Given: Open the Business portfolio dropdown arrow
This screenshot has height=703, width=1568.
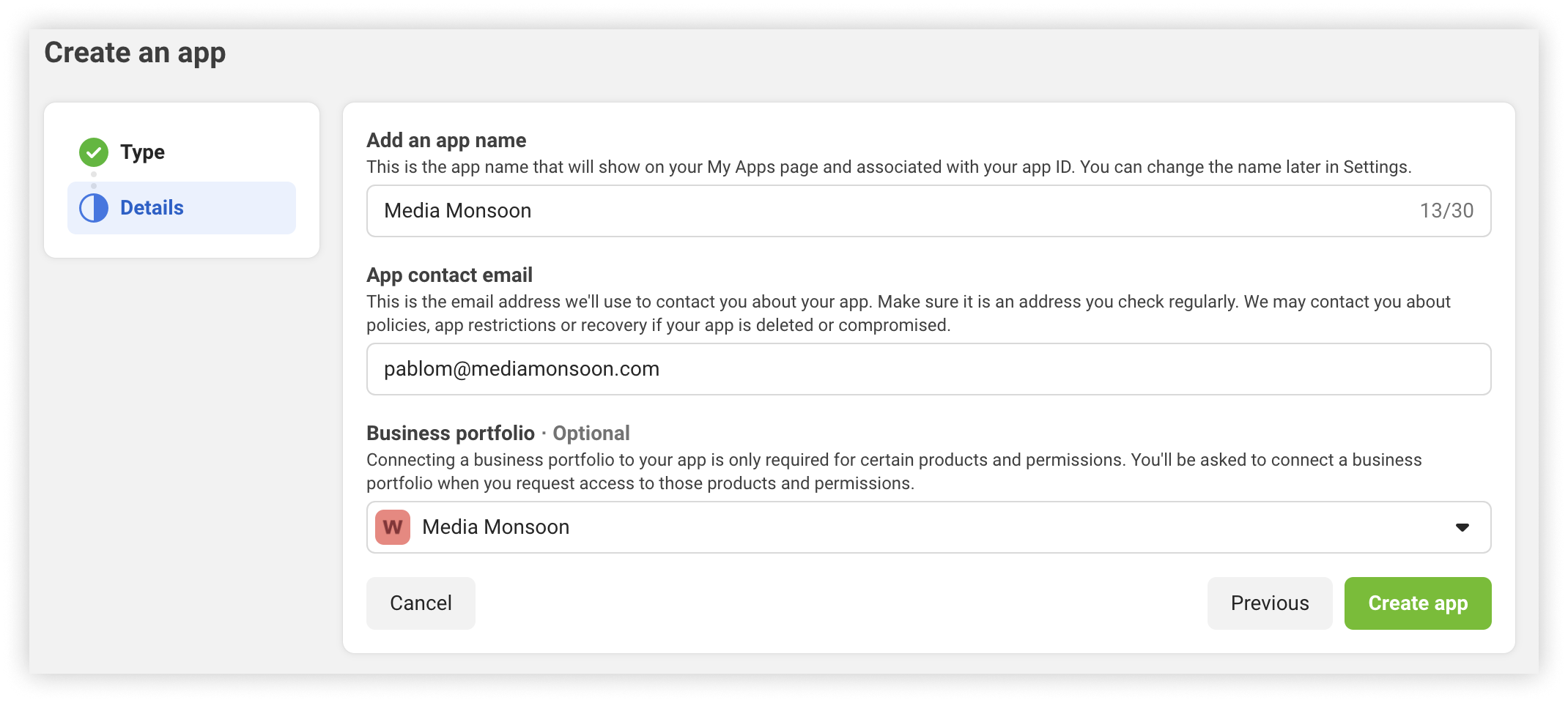Looking at the screenshot, I should tap(1462, 527).
